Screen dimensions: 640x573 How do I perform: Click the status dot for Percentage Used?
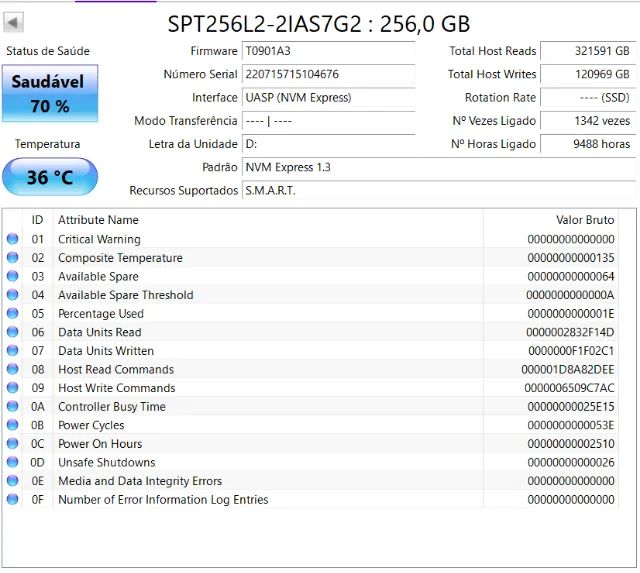[13, 313]
